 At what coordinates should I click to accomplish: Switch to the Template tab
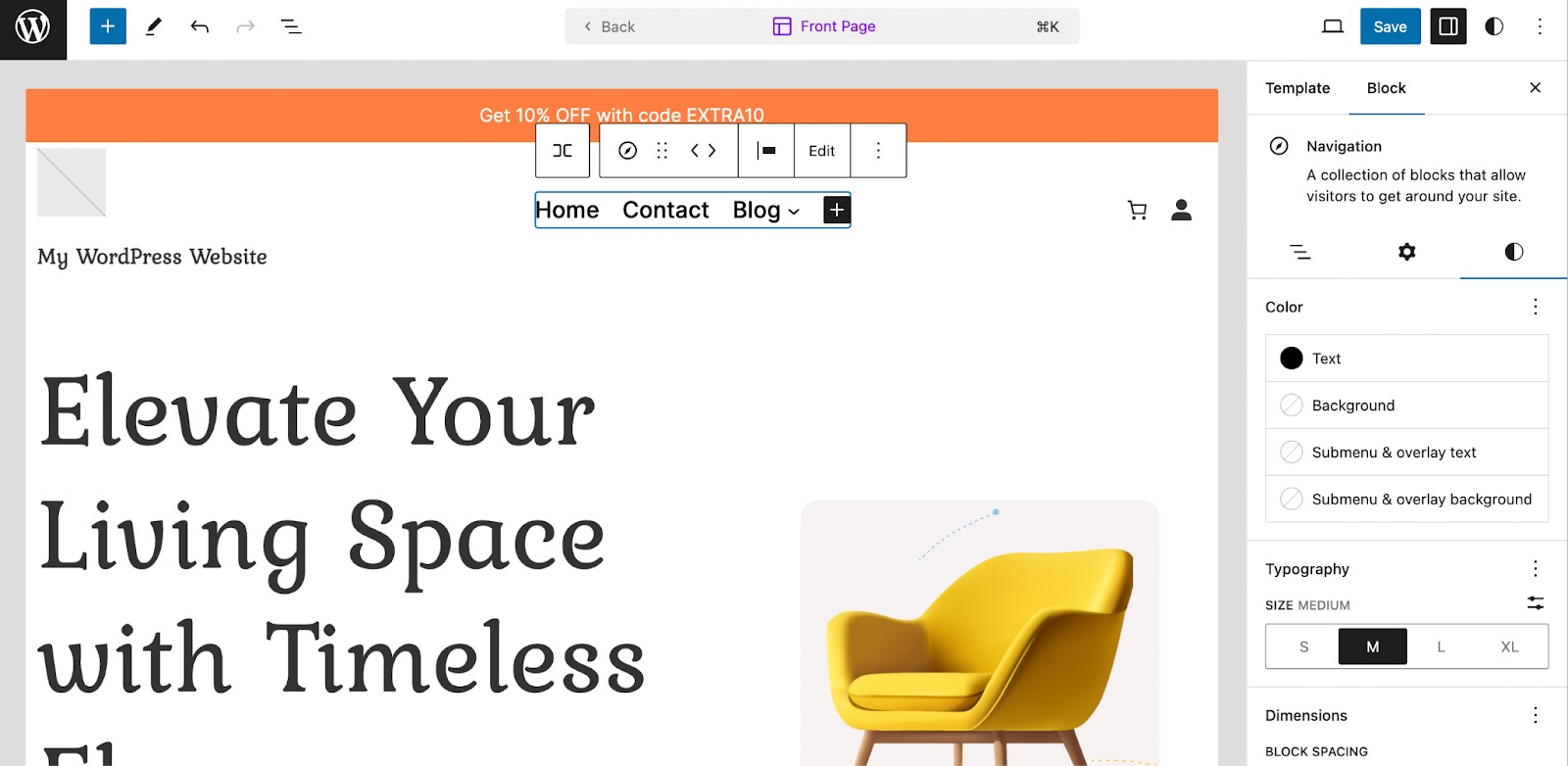click(1298, 88)
